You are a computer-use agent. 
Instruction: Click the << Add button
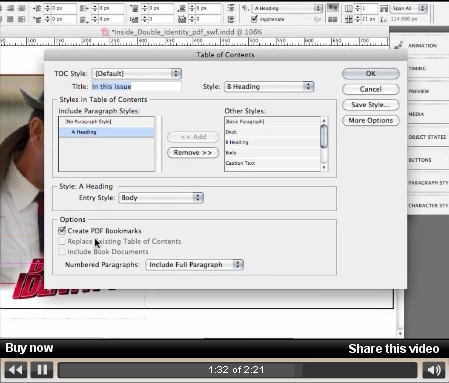click(x=193, y=137)
